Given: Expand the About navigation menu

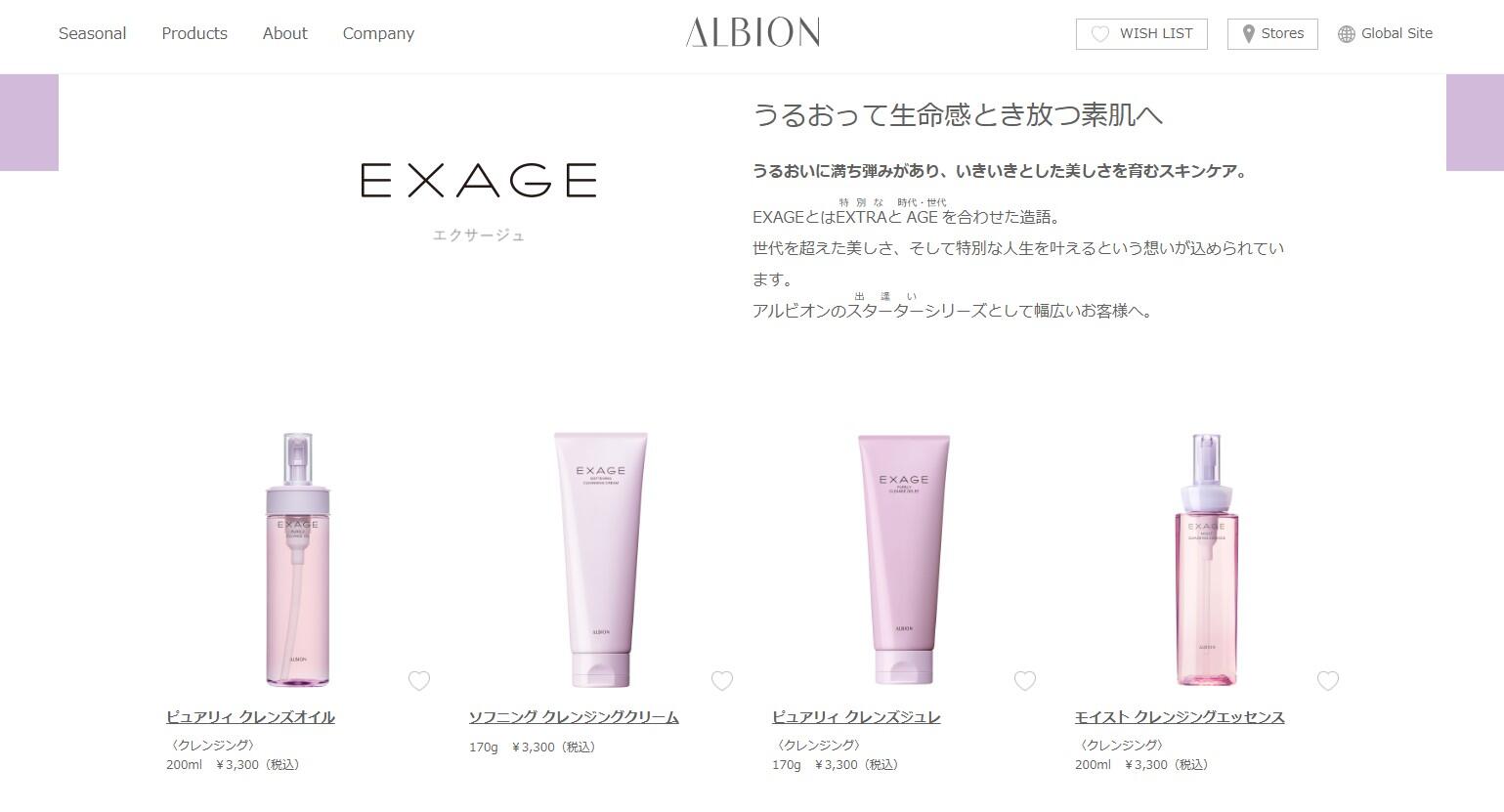Looking at the screenshot, I should [x=284, y=33].
